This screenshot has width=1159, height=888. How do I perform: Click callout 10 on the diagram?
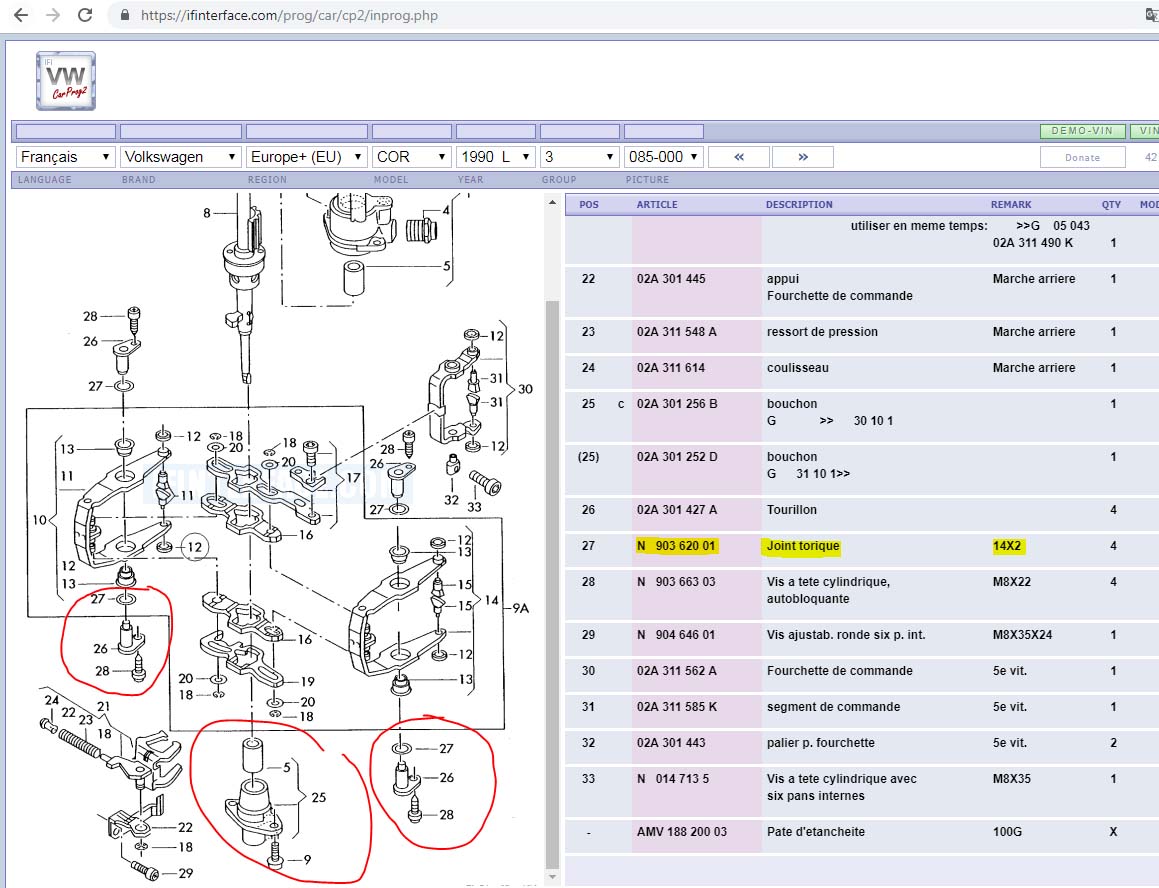39,520
